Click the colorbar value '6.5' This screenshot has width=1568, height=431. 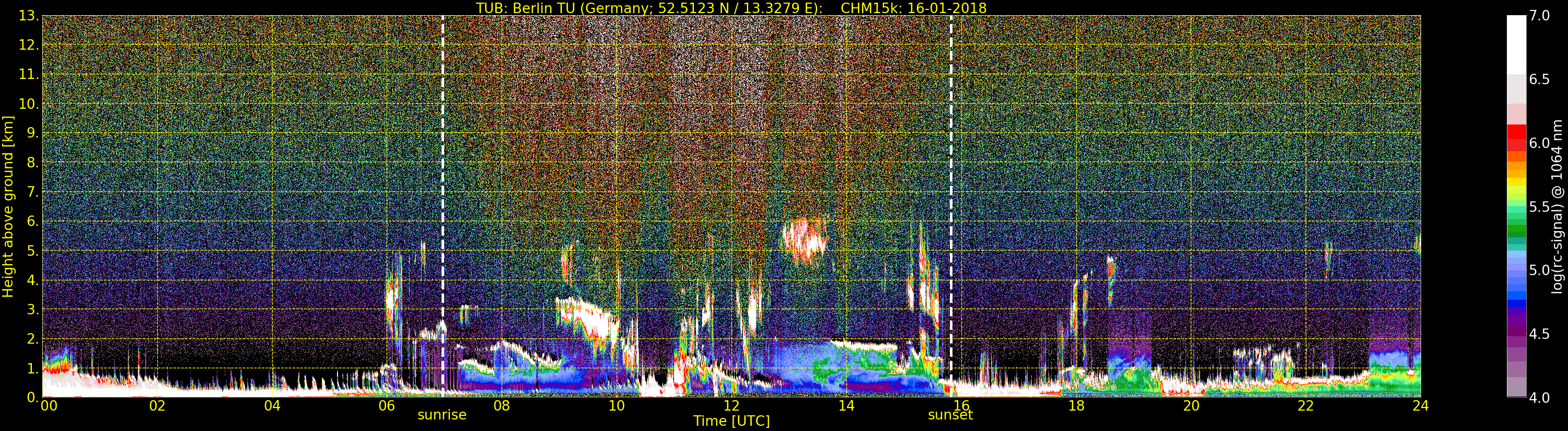1539,80
